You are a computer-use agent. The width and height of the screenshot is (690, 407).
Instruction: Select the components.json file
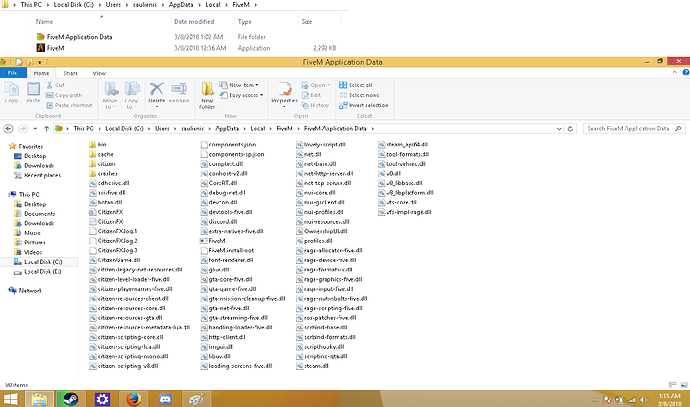tap(228, 144)
